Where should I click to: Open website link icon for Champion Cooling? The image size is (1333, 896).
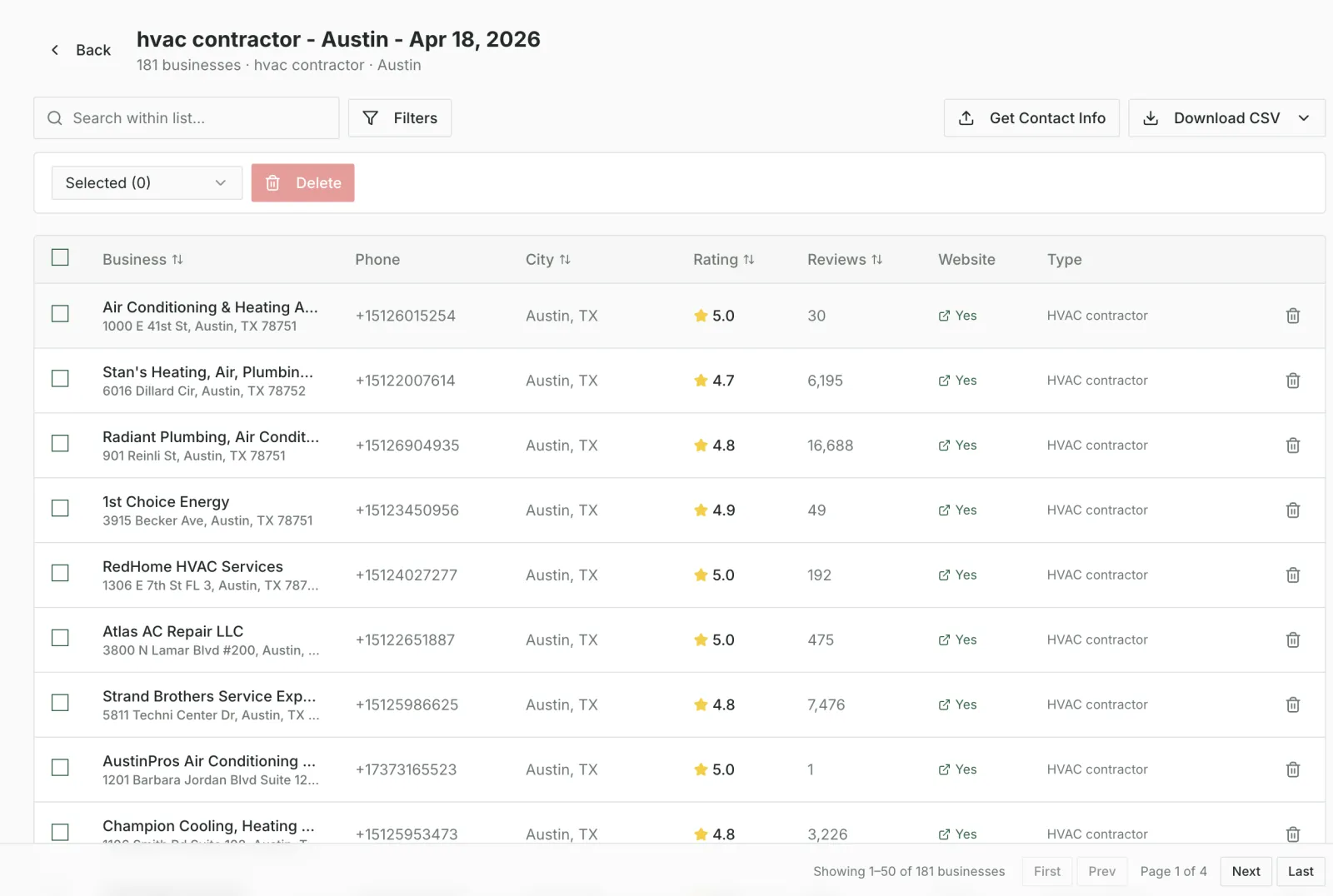coord(944,834)
